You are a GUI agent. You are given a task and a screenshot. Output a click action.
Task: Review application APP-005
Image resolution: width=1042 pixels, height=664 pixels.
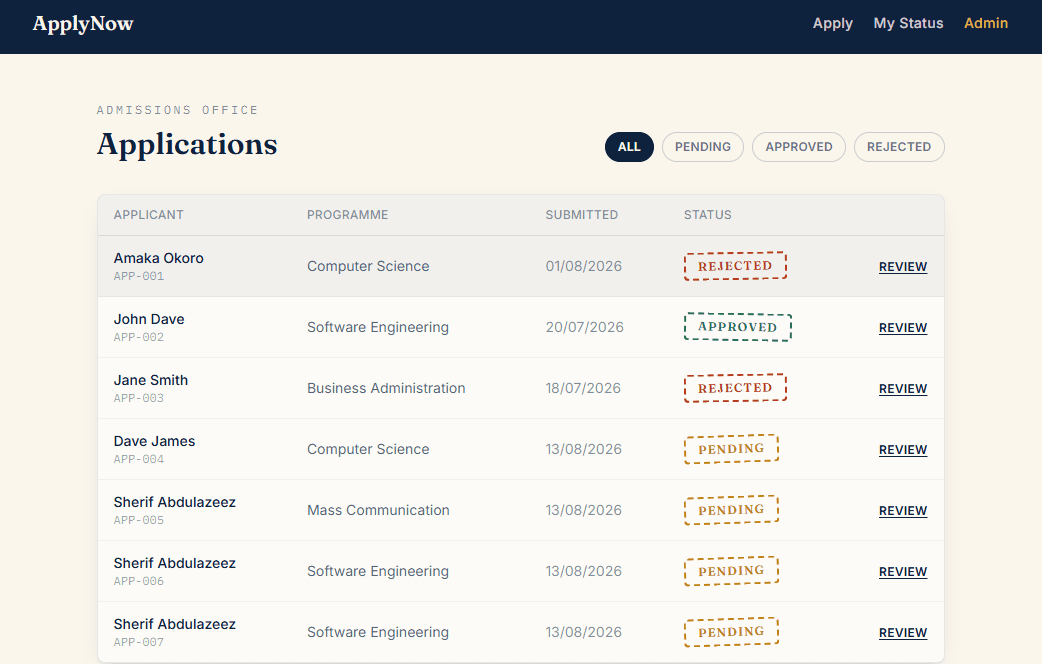pos(902,511)
